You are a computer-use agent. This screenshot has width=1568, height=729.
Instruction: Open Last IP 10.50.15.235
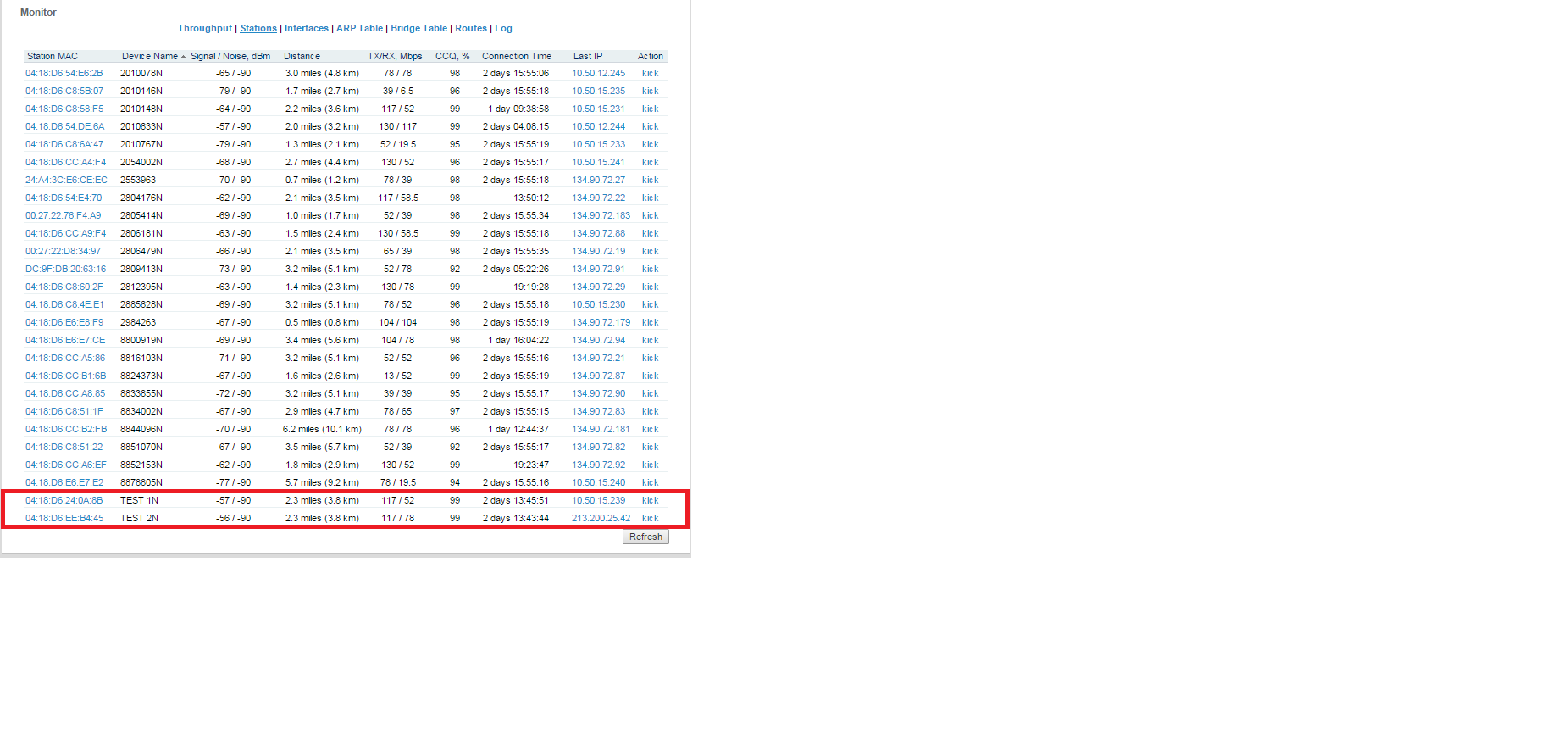(599, 91)
